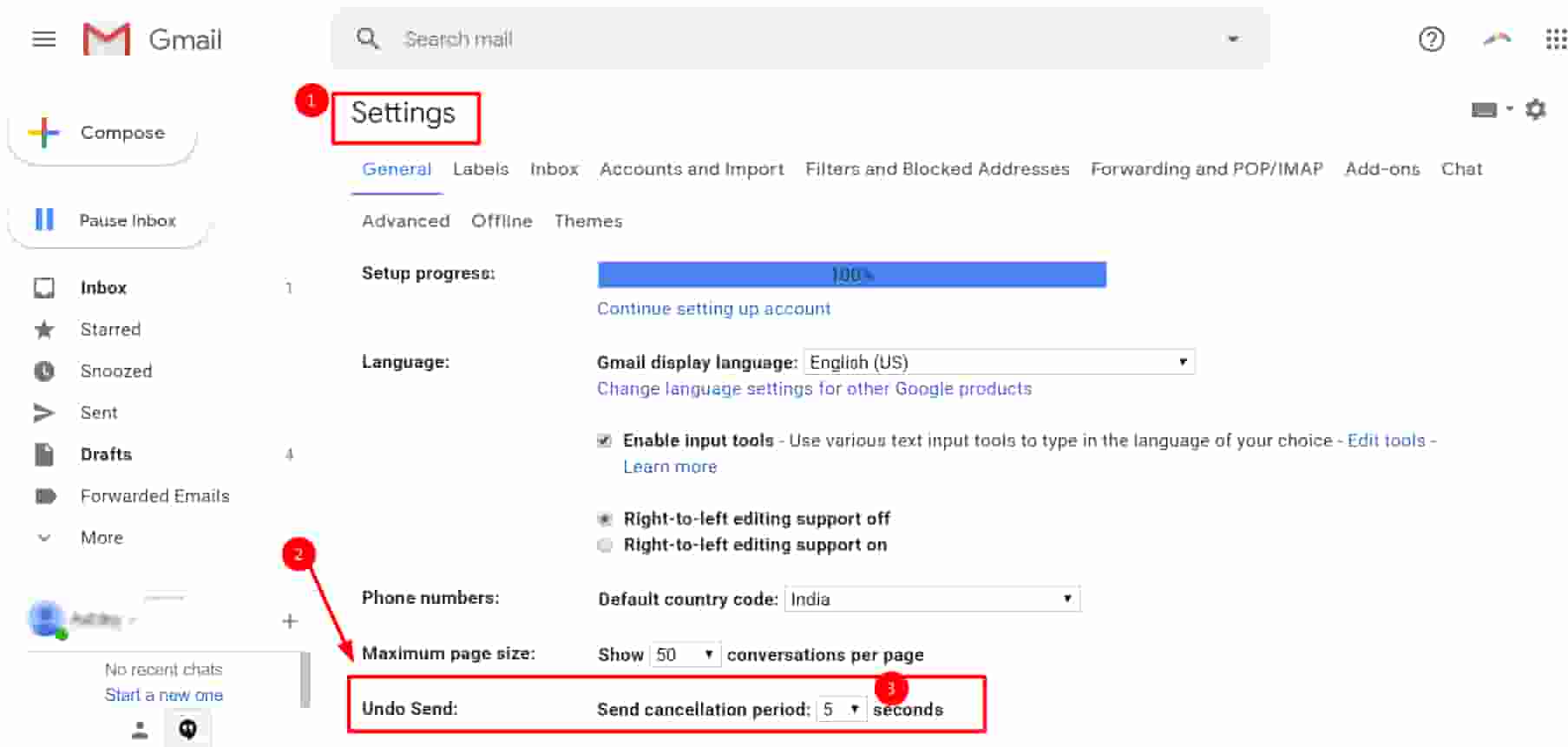Open the Default country code dropdown
Viewport: 1568px width, 747px height.
pyautogui.click(x=932, y=599)
